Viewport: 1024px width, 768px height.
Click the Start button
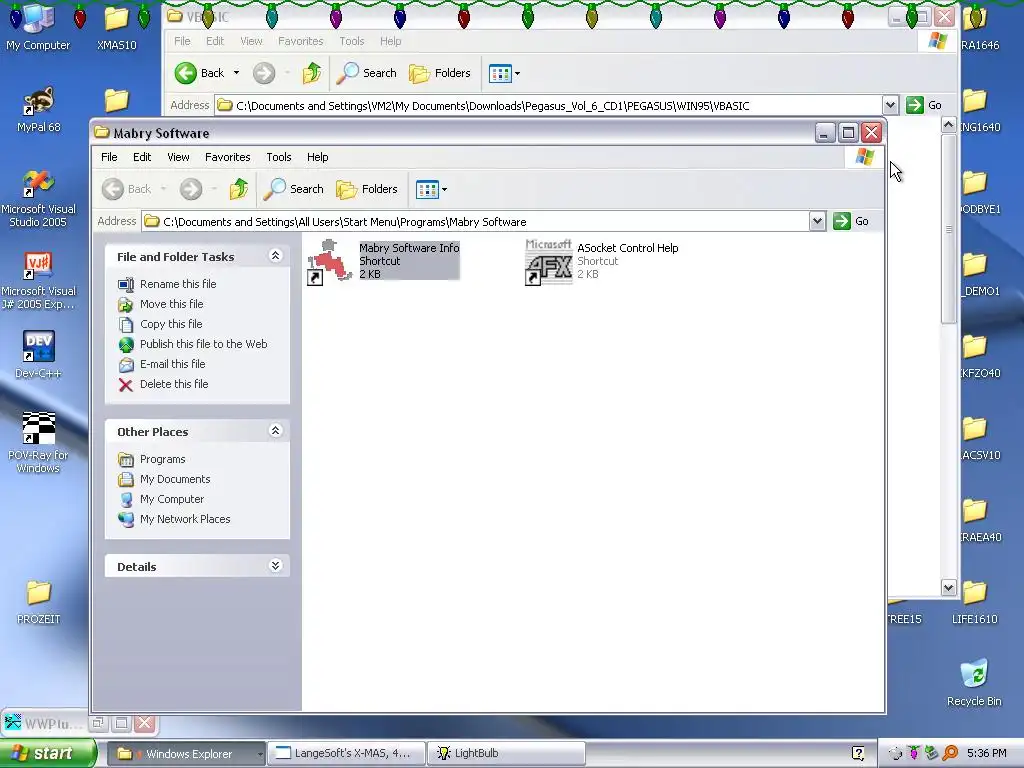[47, 753]
